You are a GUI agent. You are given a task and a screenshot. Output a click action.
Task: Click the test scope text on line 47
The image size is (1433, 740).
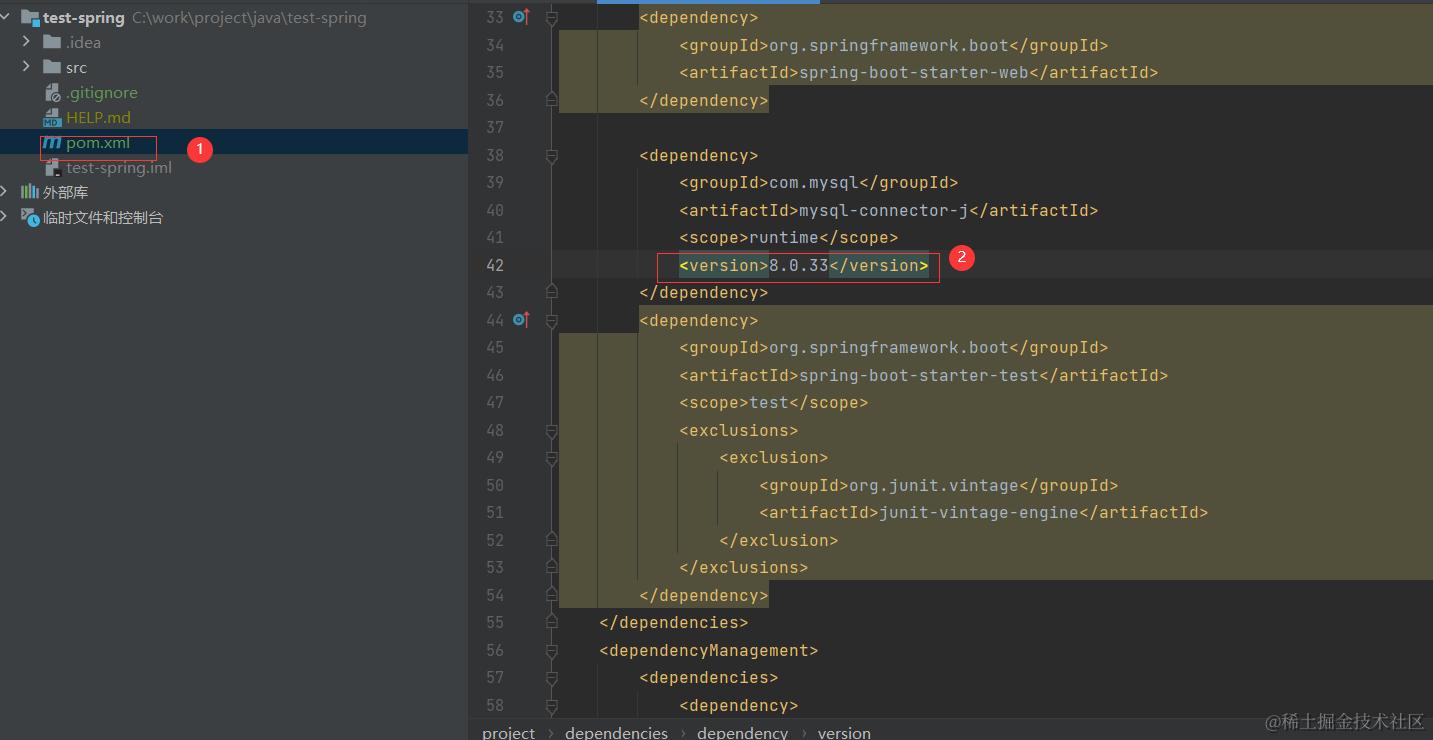(769, 402)
